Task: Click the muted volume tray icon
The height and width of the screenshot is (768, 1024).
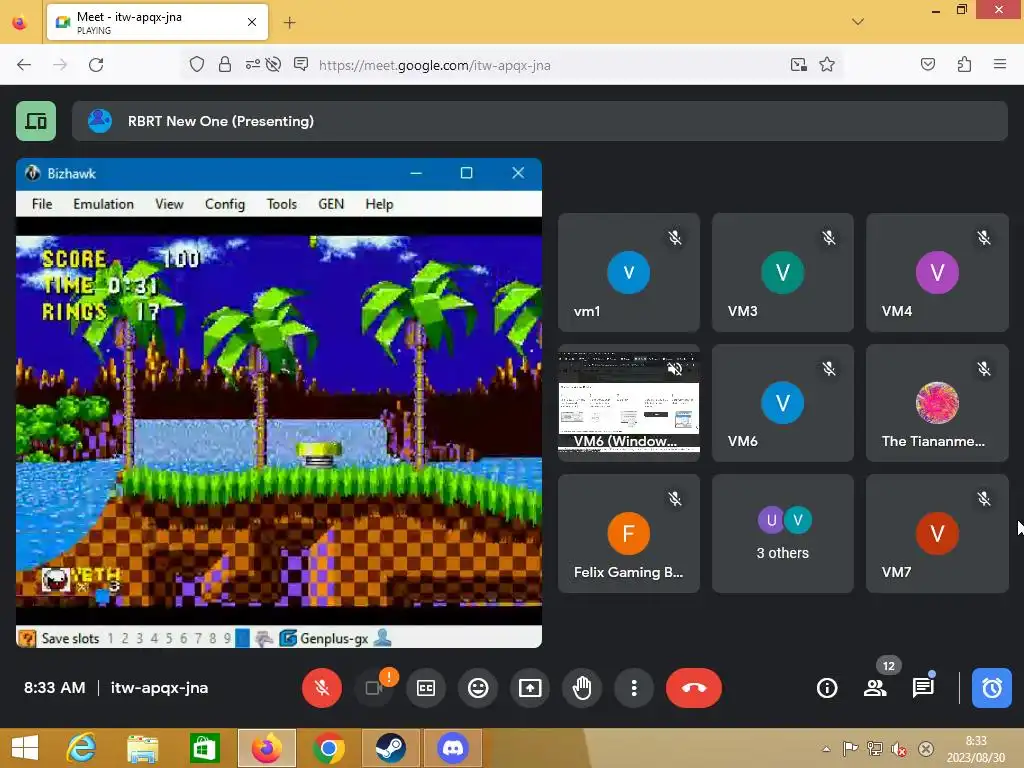Action: (899, 749)
